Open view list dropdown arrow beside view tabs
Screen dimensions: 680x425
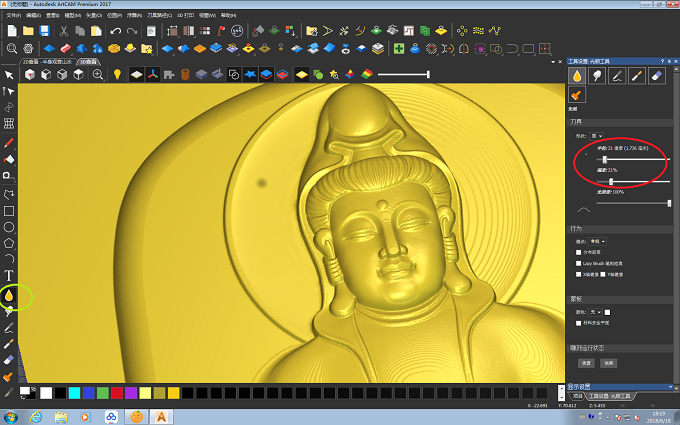click(553, 62)
